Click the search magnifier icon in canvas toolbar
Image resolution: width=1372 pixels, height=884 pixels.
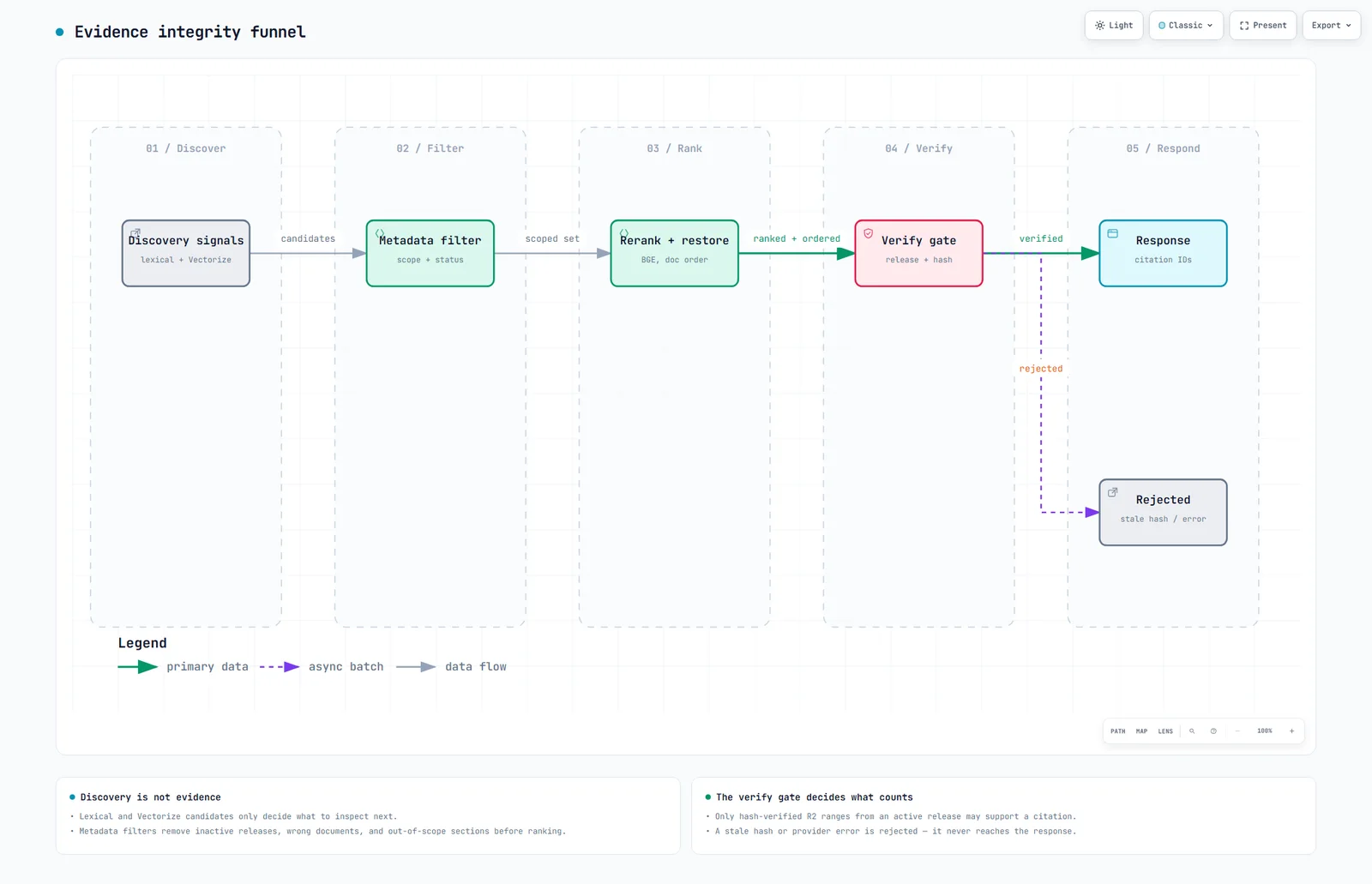(1192, 731)
